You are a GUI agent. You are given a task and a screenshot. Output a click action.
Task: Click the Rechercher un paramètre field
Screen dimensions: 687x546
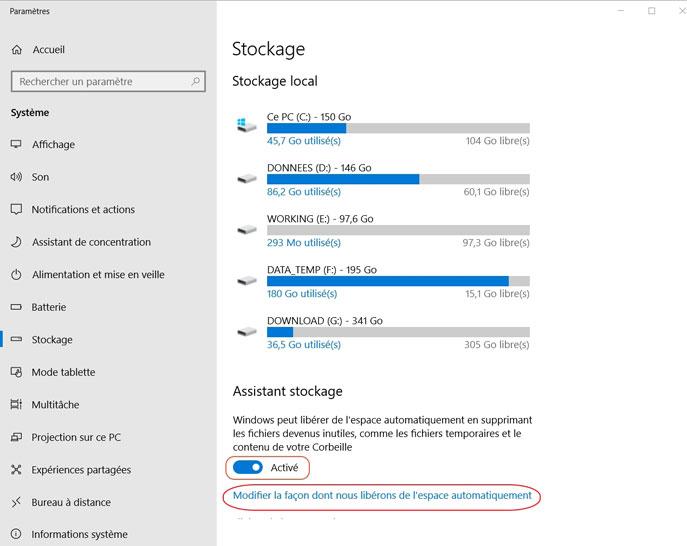108,82
